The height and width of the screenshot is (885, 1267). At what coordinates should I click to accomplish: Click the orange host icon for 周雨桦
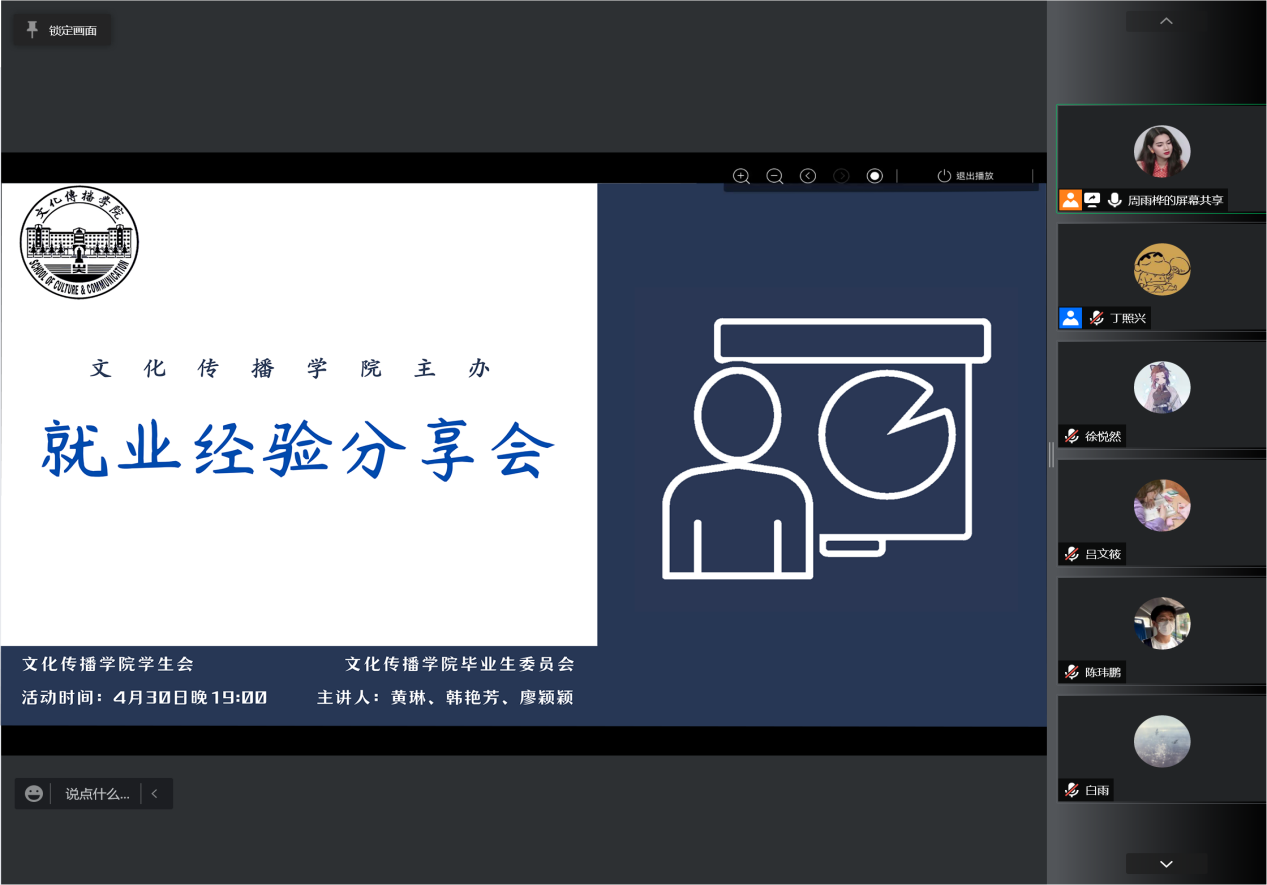click(x=1070, y=200)
